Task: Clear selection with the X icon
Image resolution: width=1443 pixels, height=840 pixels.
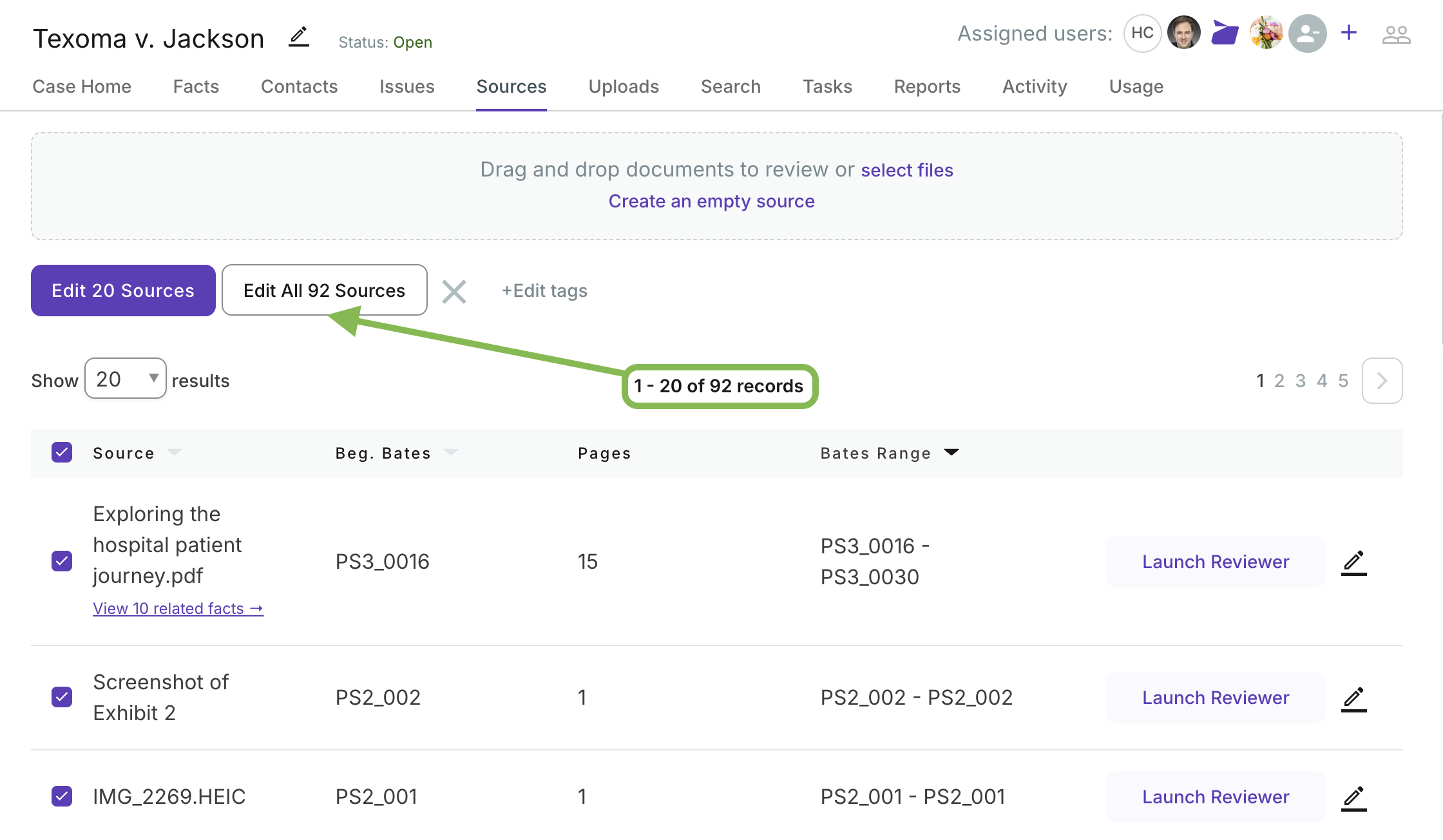Action: (x=454, y=291)
